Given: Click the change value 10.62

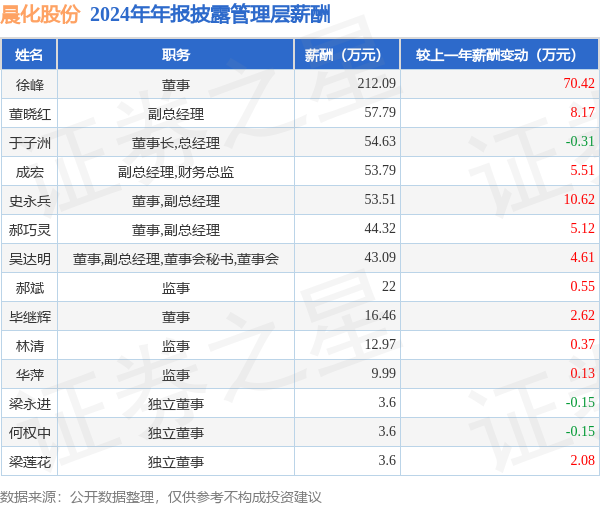Looking at the screenshot, I should [579, 199].
